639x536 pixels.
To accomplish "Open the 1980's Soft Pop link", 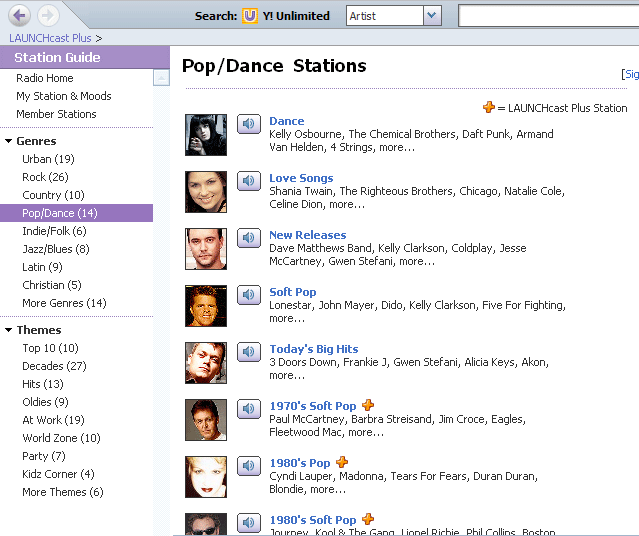I will pos(313,521).
